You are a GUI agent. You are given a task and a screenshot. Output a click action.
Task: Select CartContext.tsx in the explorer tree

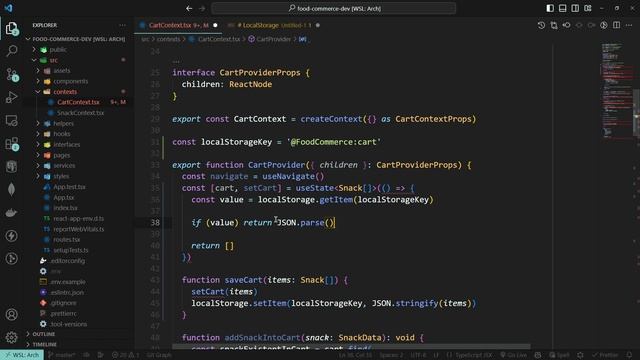click(78, 102)
